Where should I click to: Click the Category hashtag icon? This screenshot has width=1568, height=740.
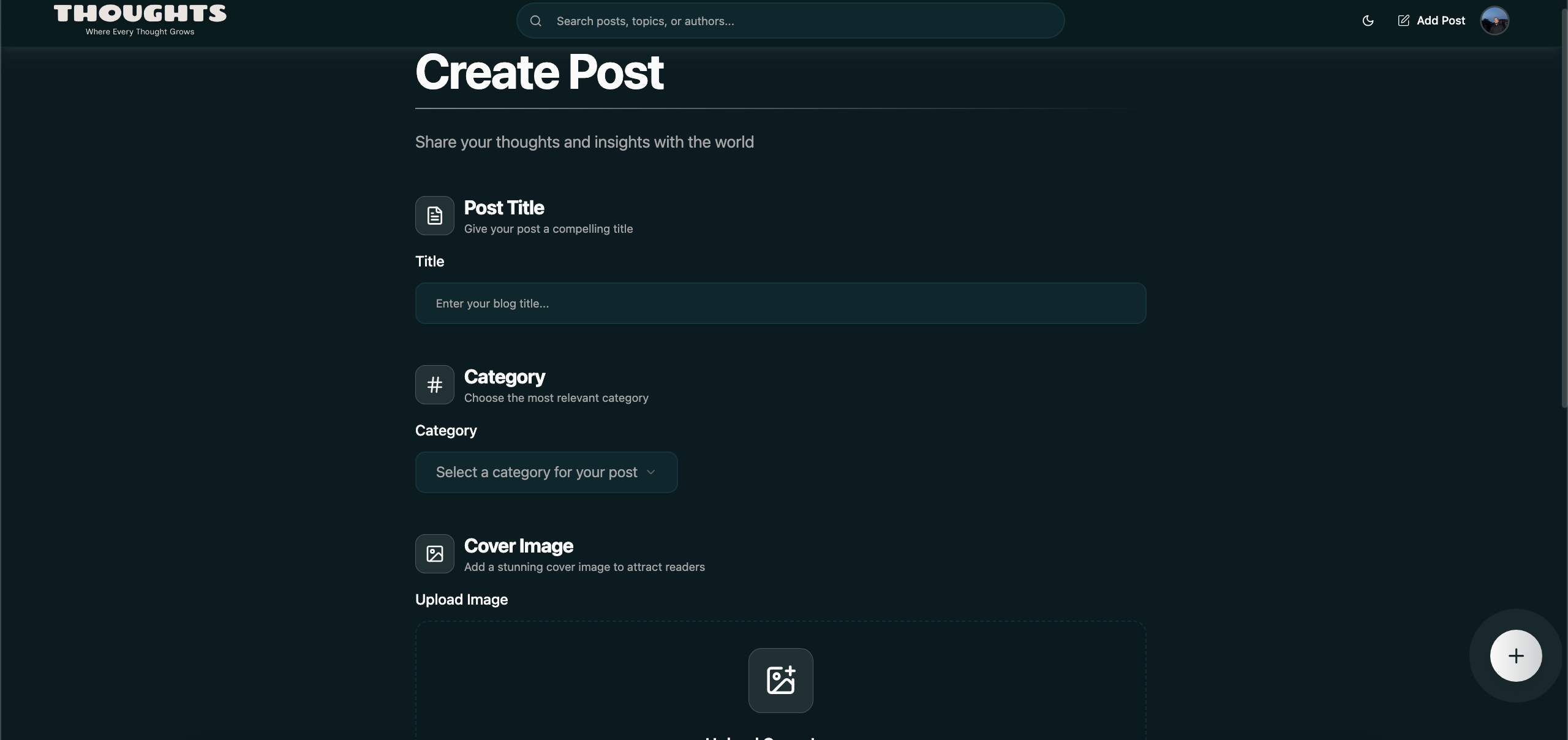click(434, 385)
